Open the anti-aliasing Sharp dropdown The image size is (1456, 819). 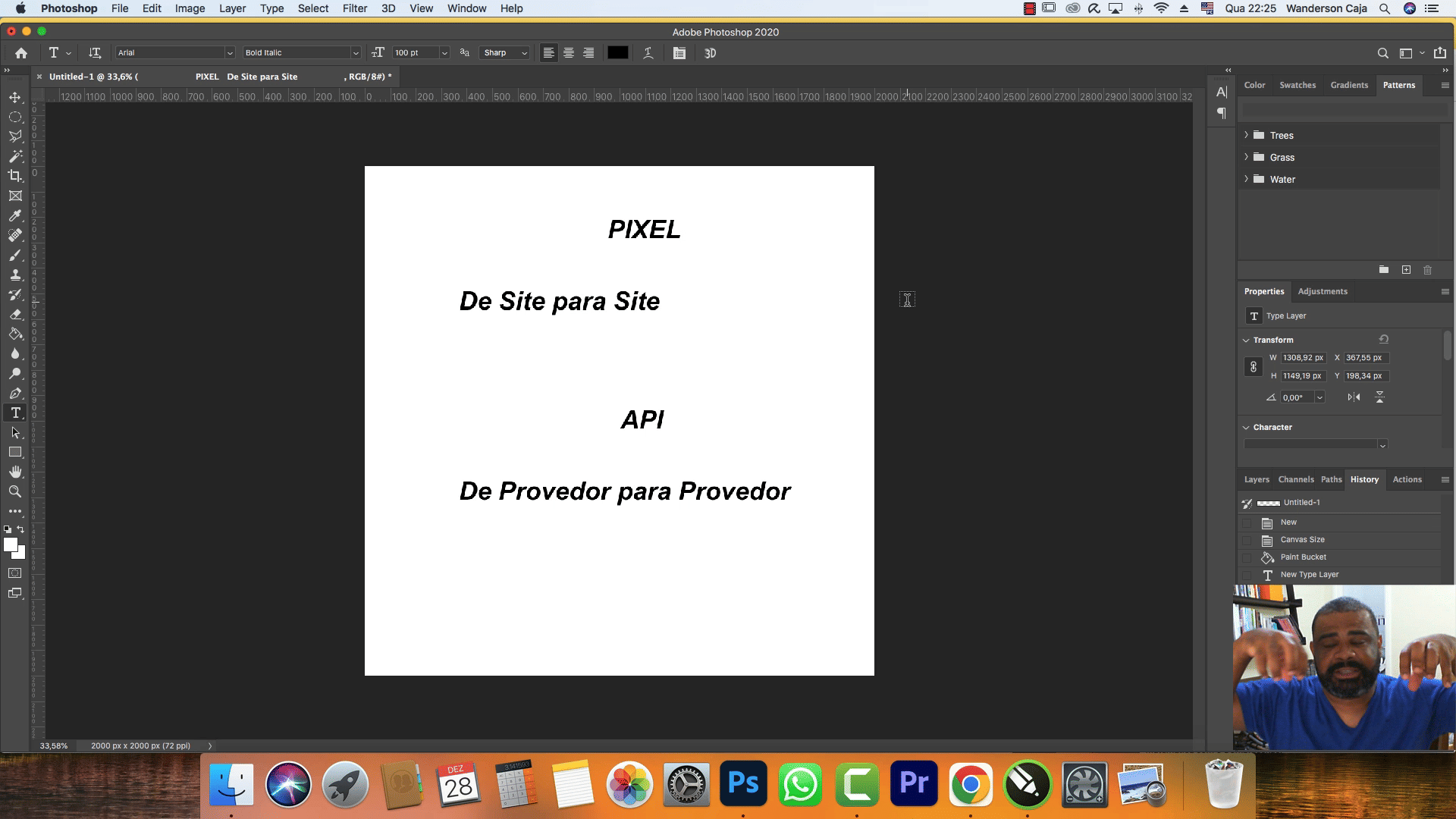point(505,53)
